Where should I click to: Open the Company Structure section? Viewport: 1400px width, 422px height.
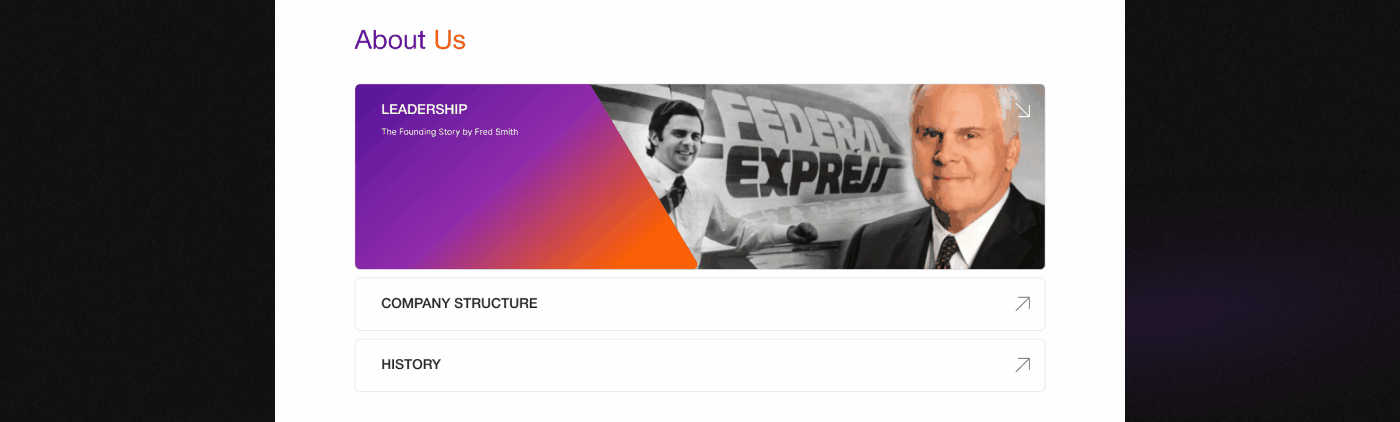pos(459,303)
